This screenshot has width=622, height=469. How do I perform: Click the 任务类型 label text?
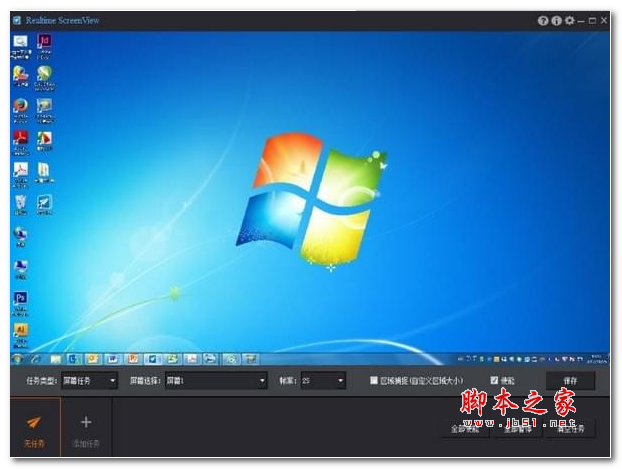click(42, 381)
